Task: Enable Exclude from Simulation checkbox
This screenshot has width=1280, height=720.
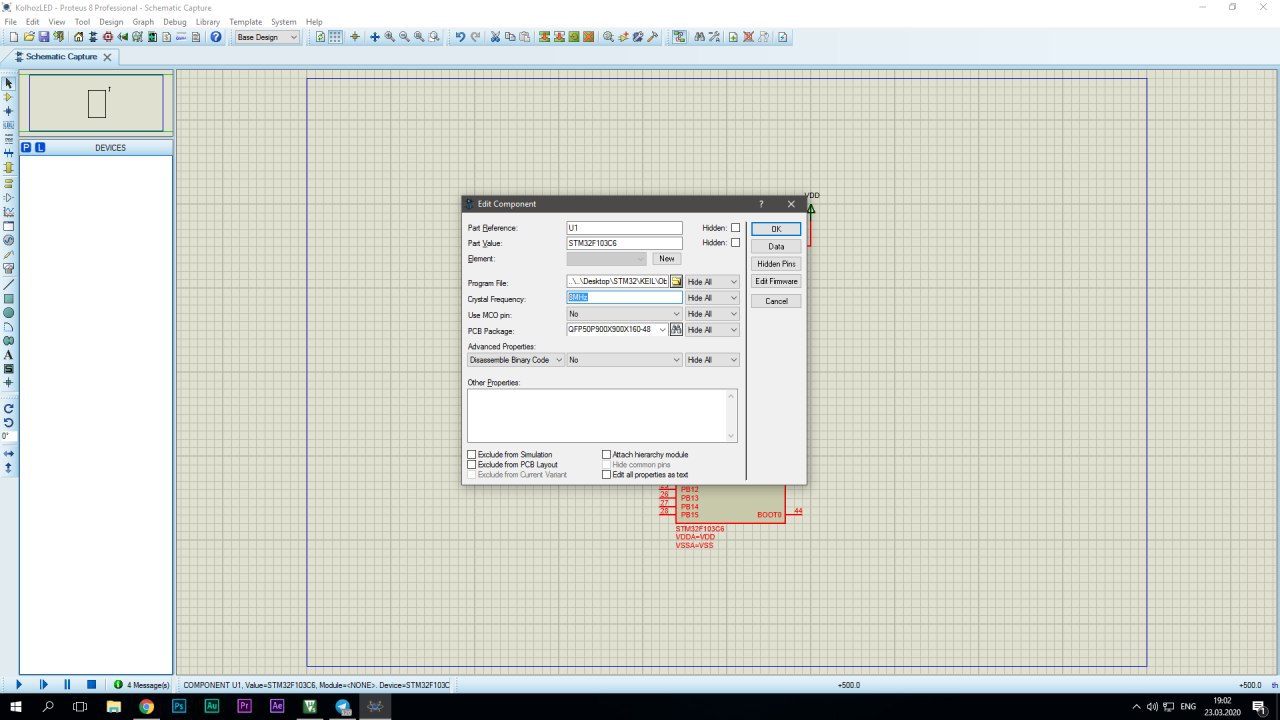Action: (x=472, y=454)
